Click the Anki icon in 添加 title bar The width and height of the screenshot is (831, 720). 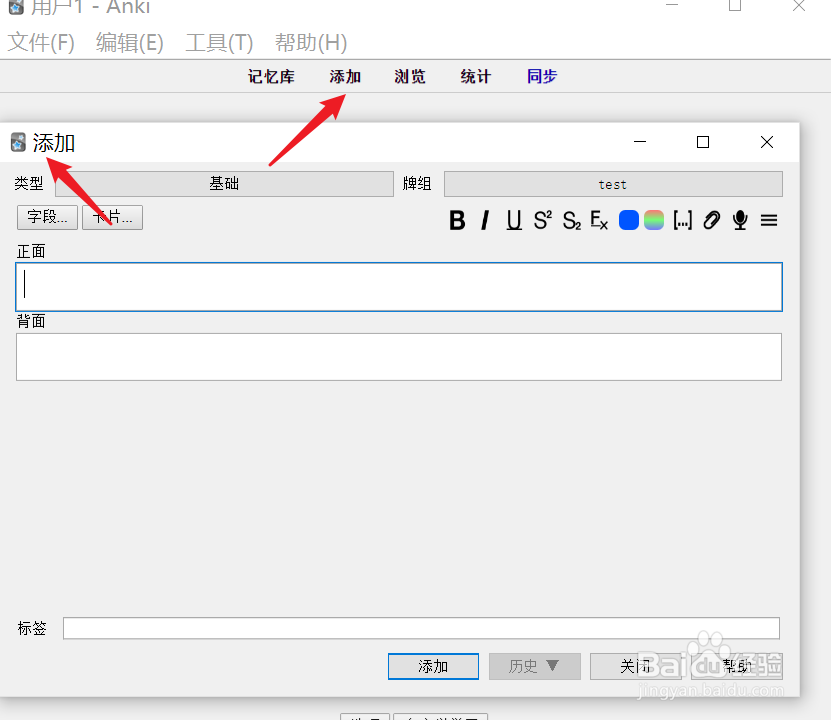tap(18, 143)
